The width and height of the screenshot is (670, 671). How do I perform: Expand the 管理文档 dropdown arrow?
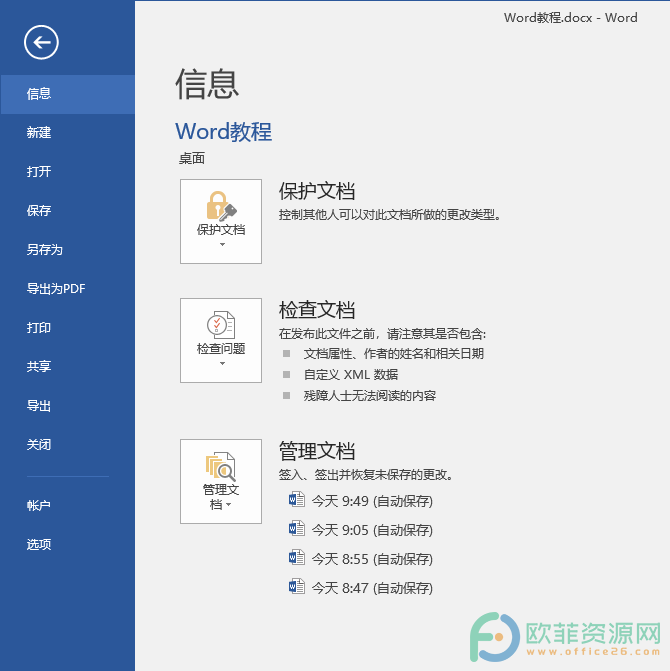[228, 505]
